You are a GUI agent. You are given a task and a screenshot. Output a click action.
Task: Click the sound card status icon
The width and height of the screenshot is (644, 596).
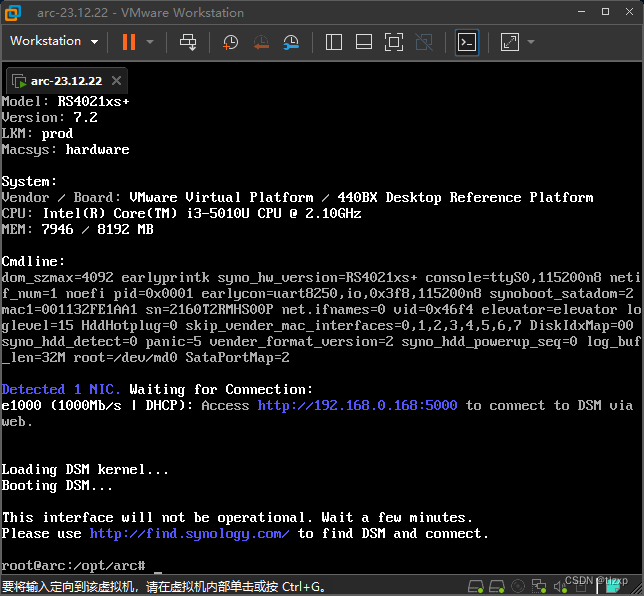pos(560,587)
